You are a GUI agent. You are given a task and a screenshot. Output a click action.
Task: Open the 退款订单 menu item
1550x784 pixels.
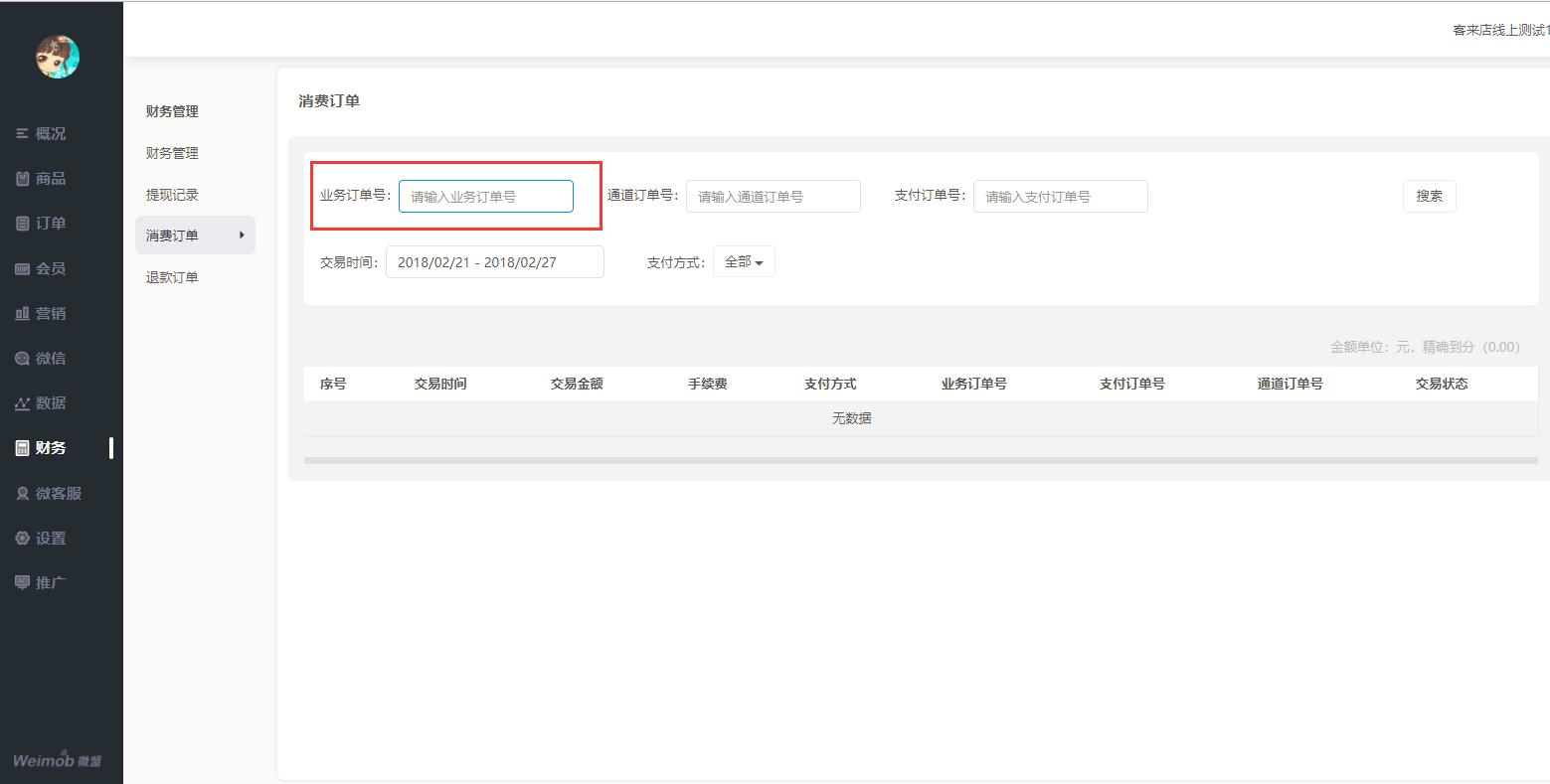(172, 277)
